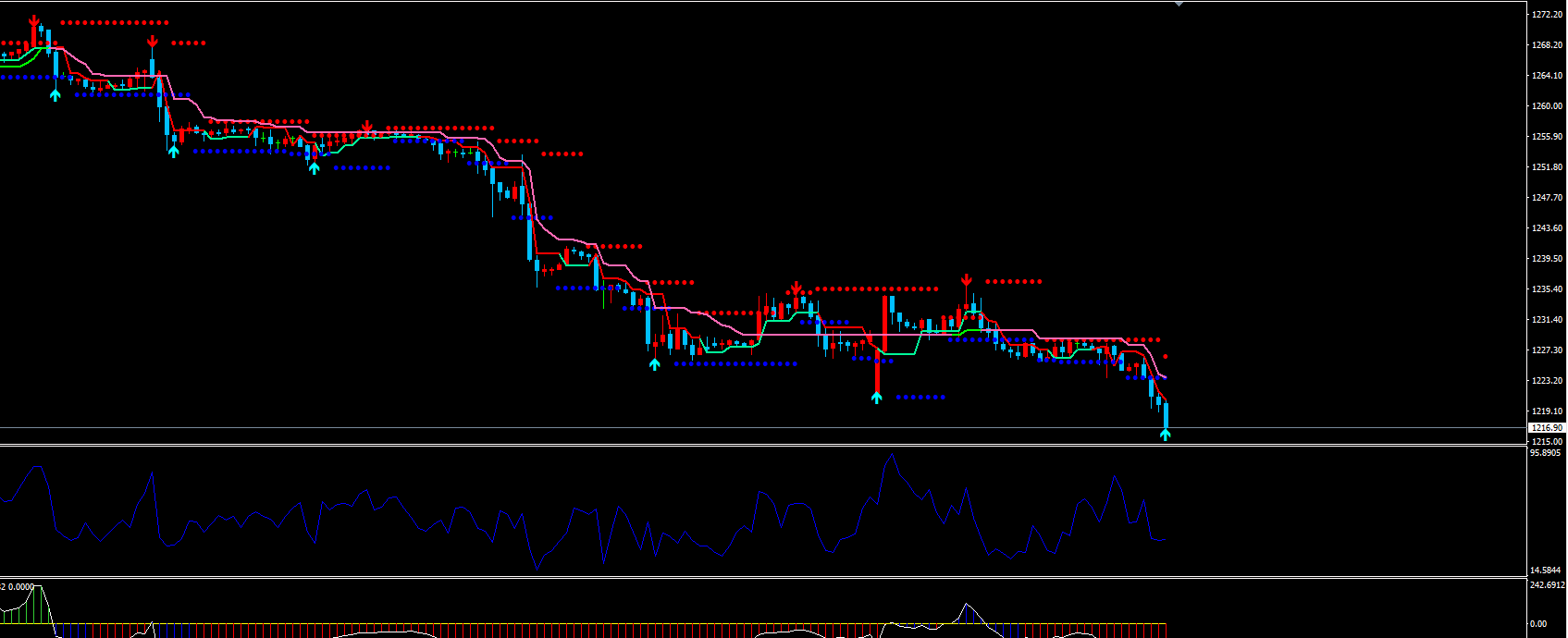Click the leftmost cyan buy arrow
The width and height of the screenshot is (1568, 638).
coord(56,93)
